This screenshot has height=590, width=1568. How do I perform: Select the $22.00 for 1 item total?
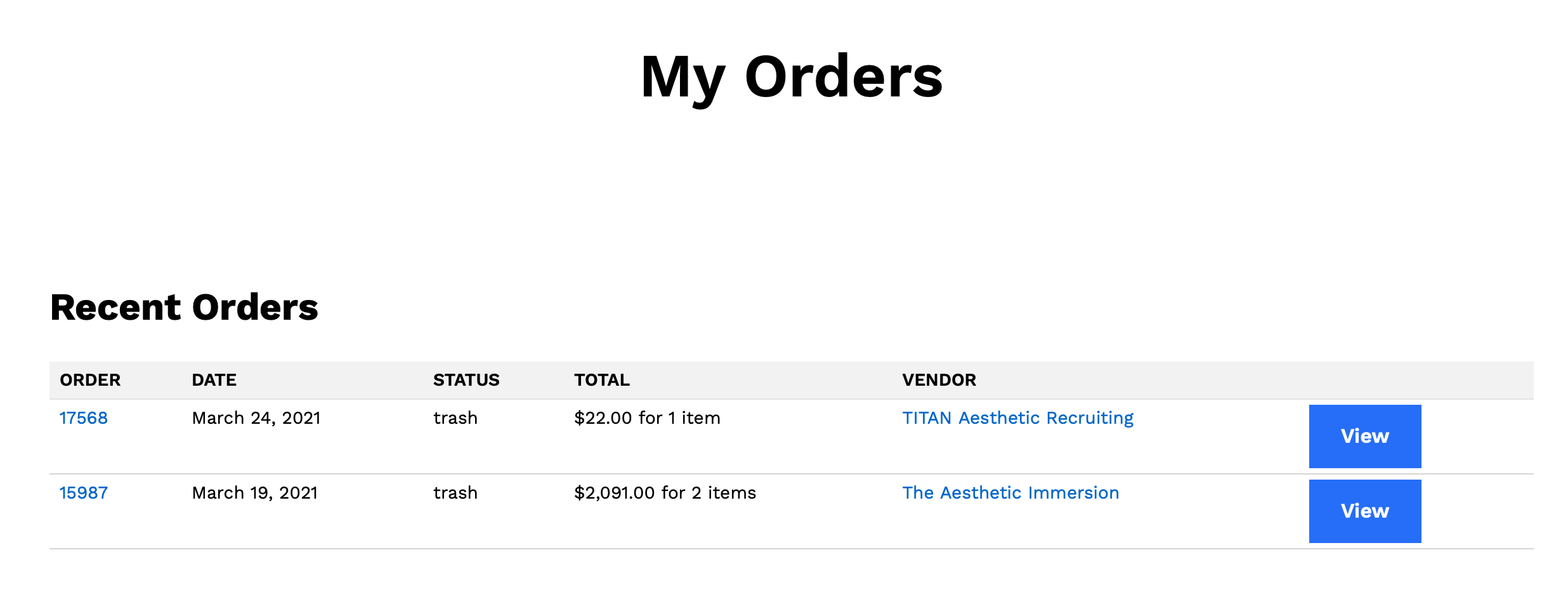[x=647, y=418]
